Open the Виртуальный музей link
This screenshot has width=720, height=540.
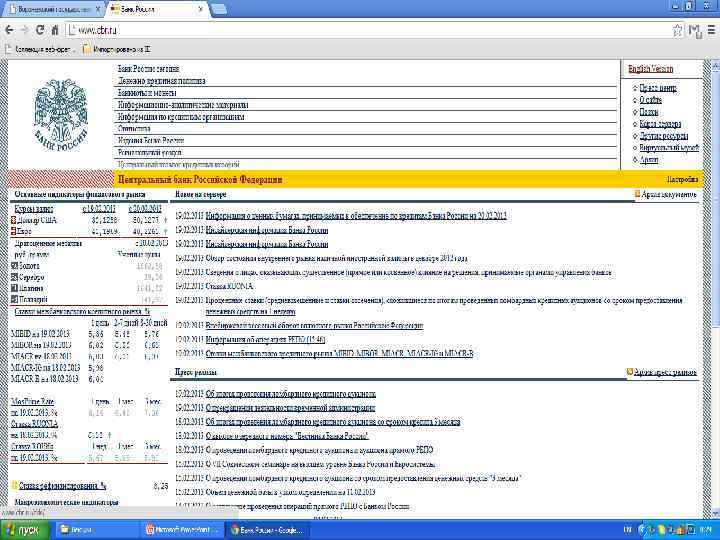coord(669,147)
